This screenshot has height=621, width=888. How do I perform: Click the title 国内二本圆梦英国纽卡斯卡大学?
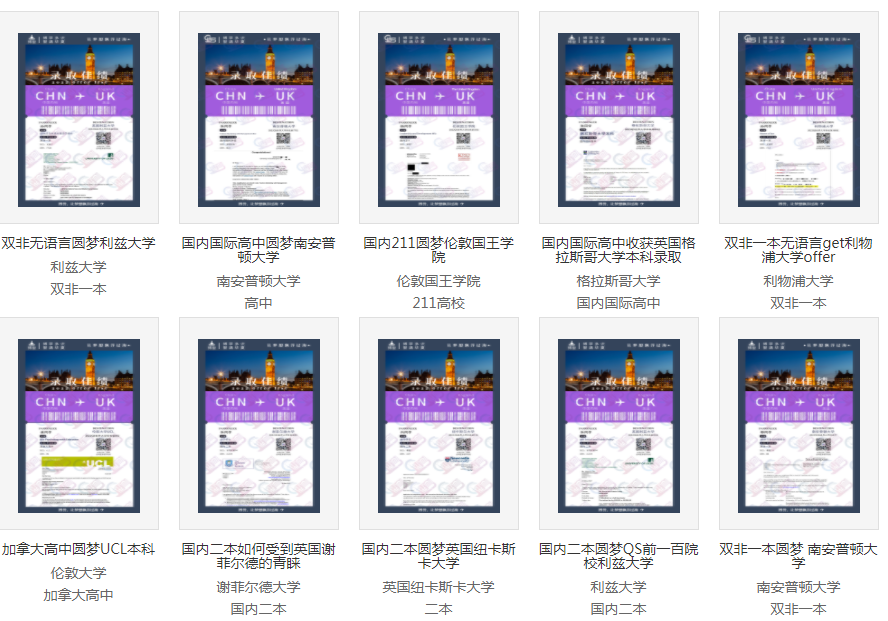click(439, 556)
